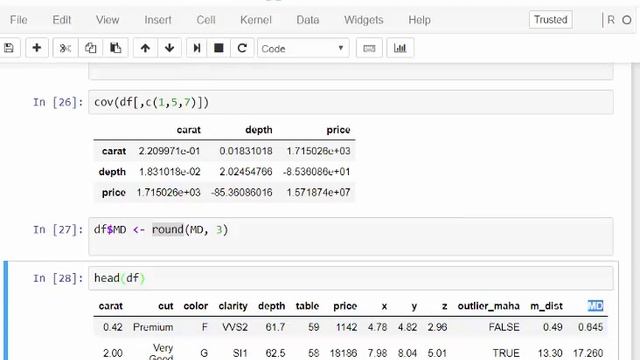Click the highlighted MD column header

click(x=595, y=306)
